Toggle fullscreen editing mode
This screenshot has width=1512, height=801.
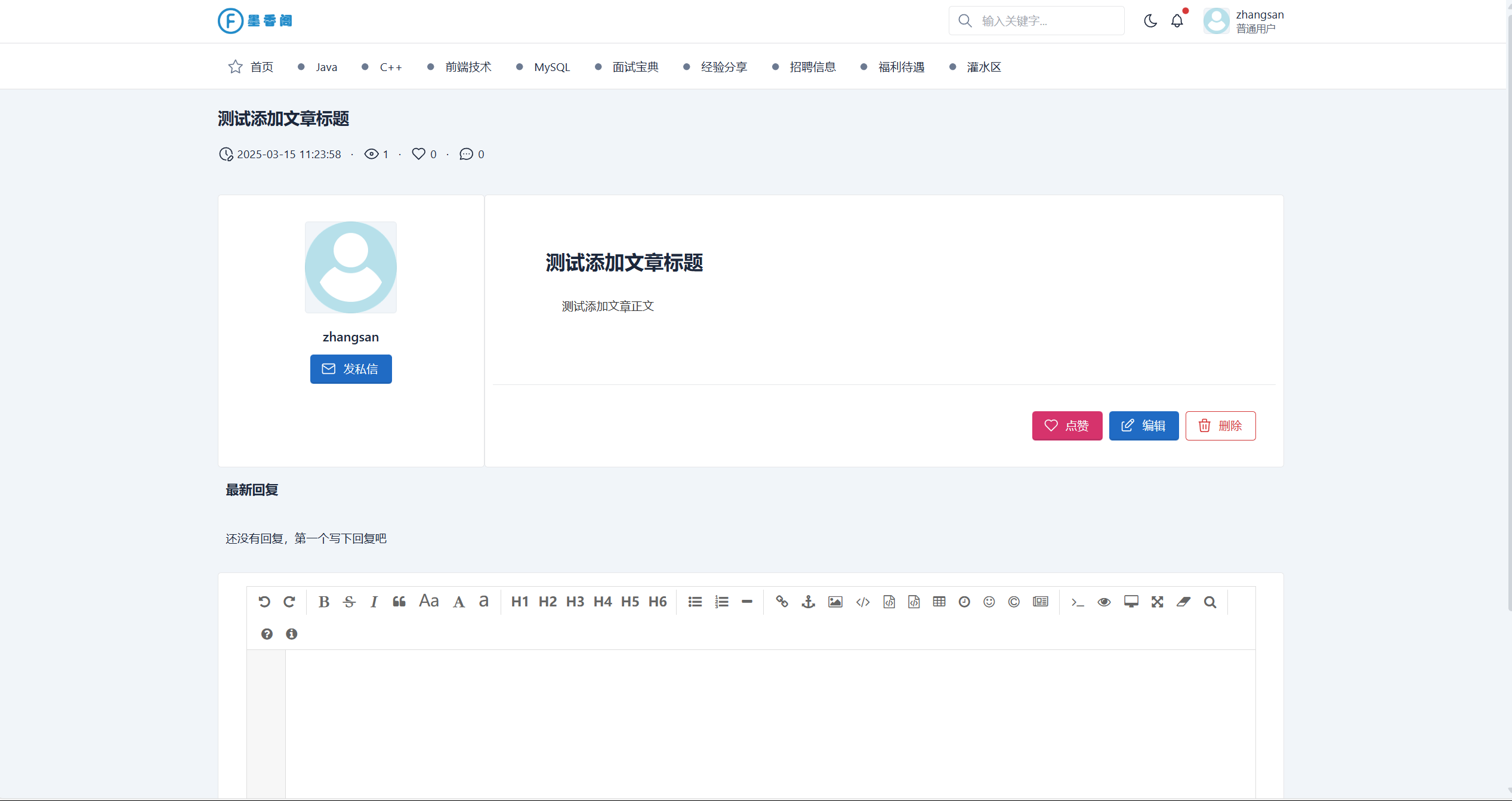pos(1158,602)
